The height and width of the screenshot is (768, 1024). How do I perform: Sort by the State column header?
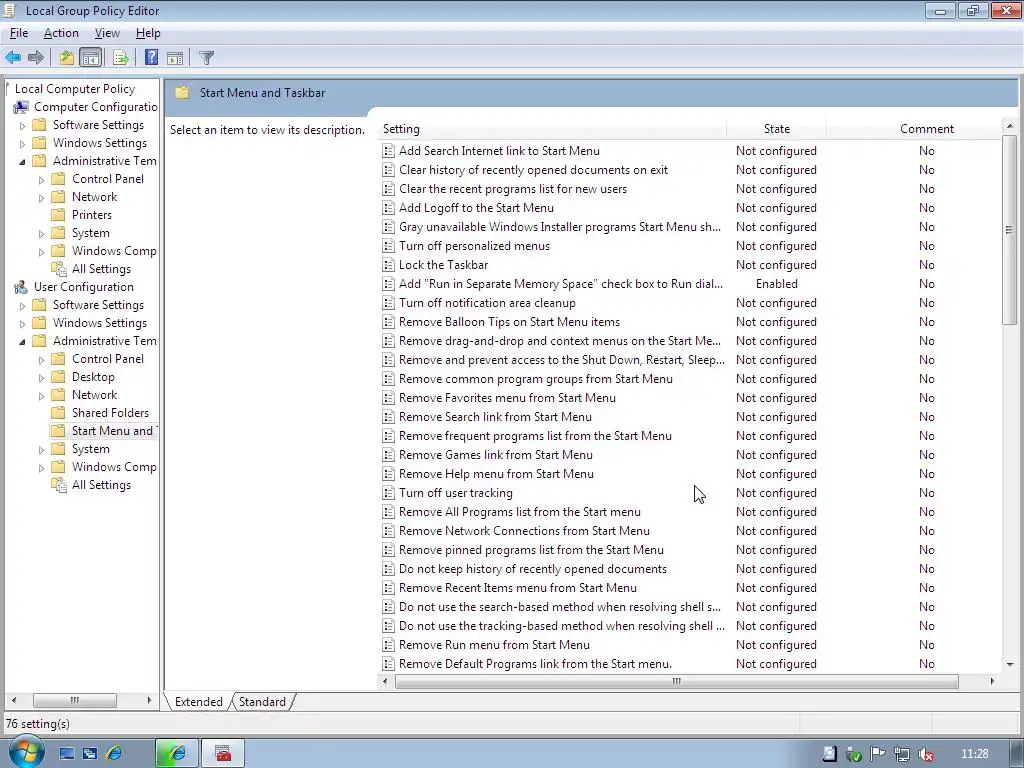pyautogui.click(x=776, y=129)
